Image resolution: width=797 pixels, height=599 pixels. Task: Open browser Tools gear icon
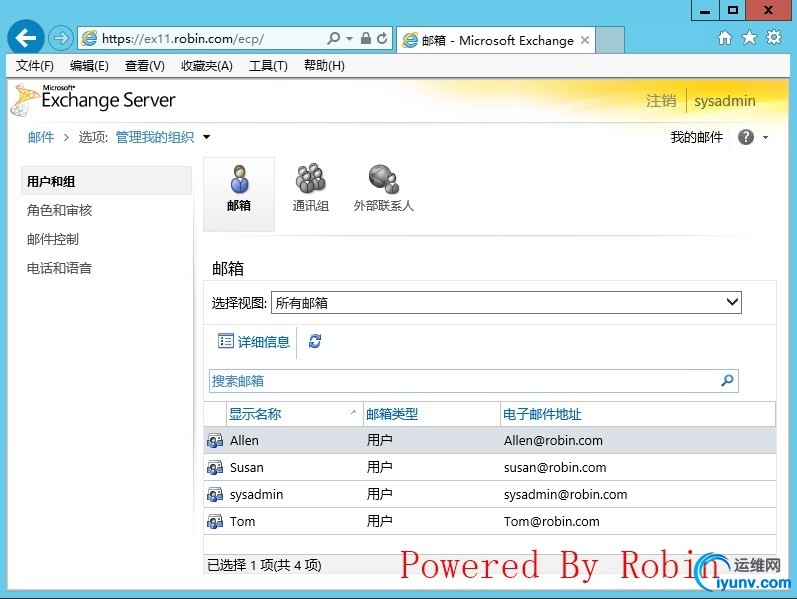(774, 38)
